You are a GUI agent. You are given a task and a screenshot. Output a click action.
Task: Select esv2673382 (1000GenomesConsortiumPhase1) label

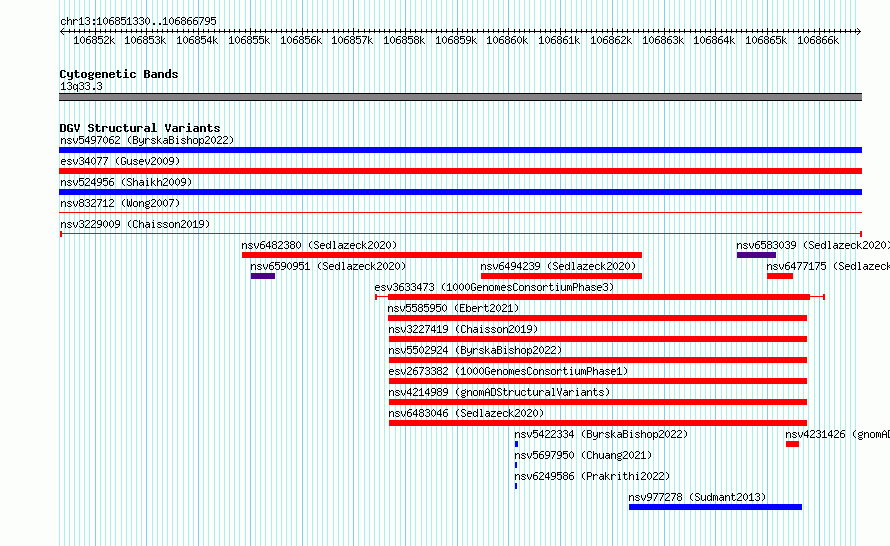(x=509, y=371)
